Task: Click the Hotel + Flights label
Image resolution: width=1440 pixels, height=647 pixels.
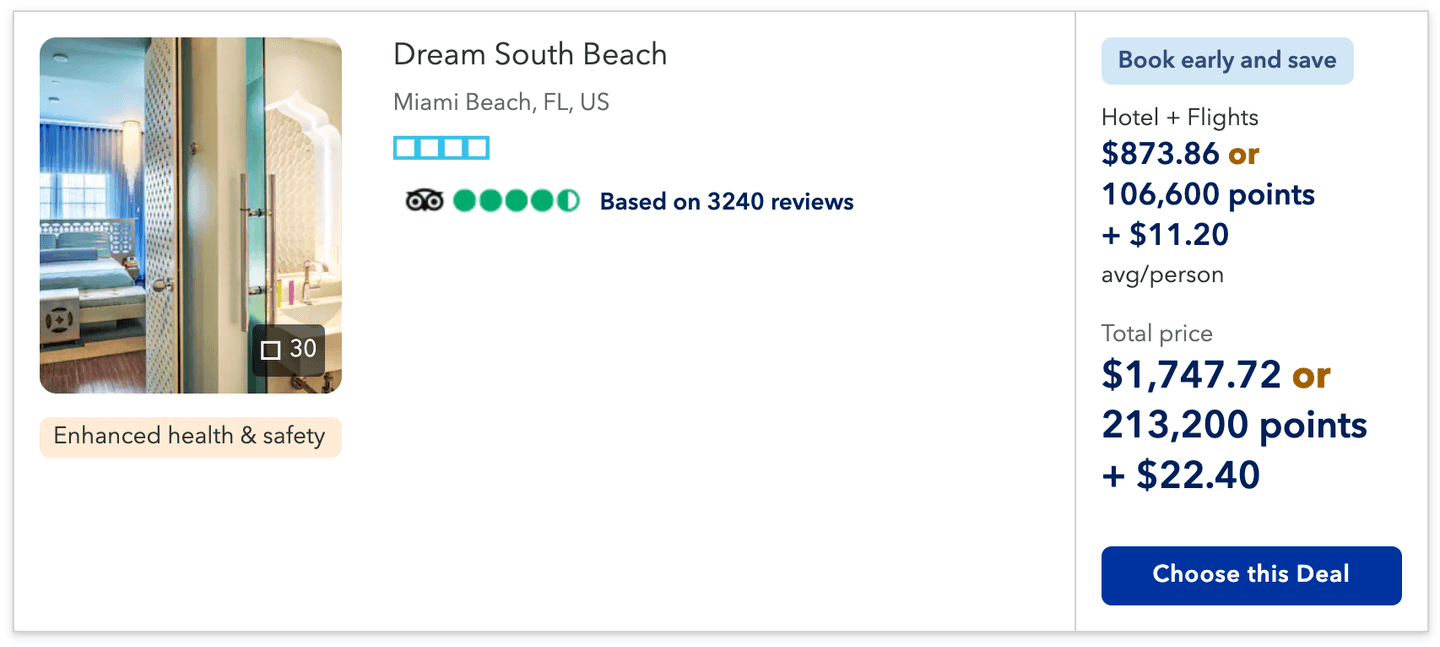Action: (x=1179, y=117)
